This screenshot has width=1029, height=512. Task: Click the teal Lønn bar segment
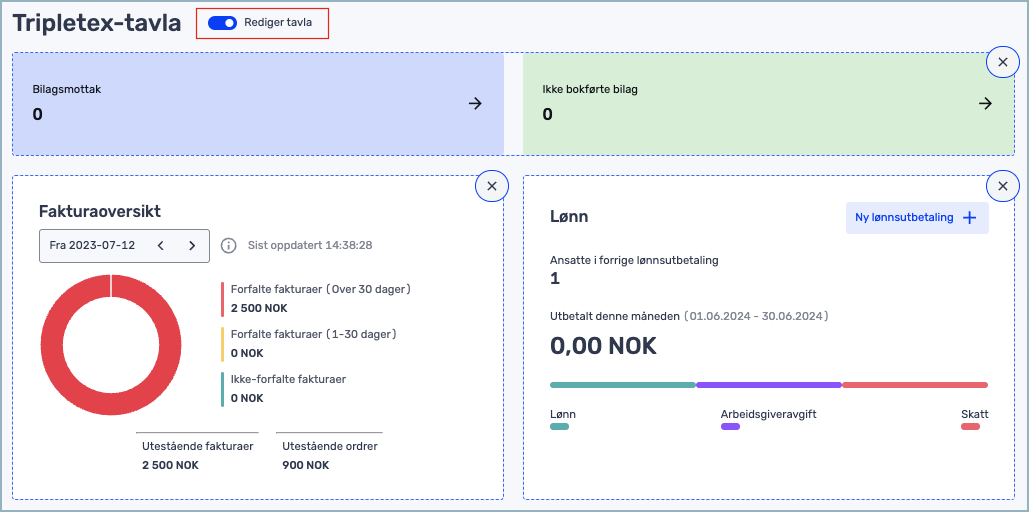tap(623, 385)
